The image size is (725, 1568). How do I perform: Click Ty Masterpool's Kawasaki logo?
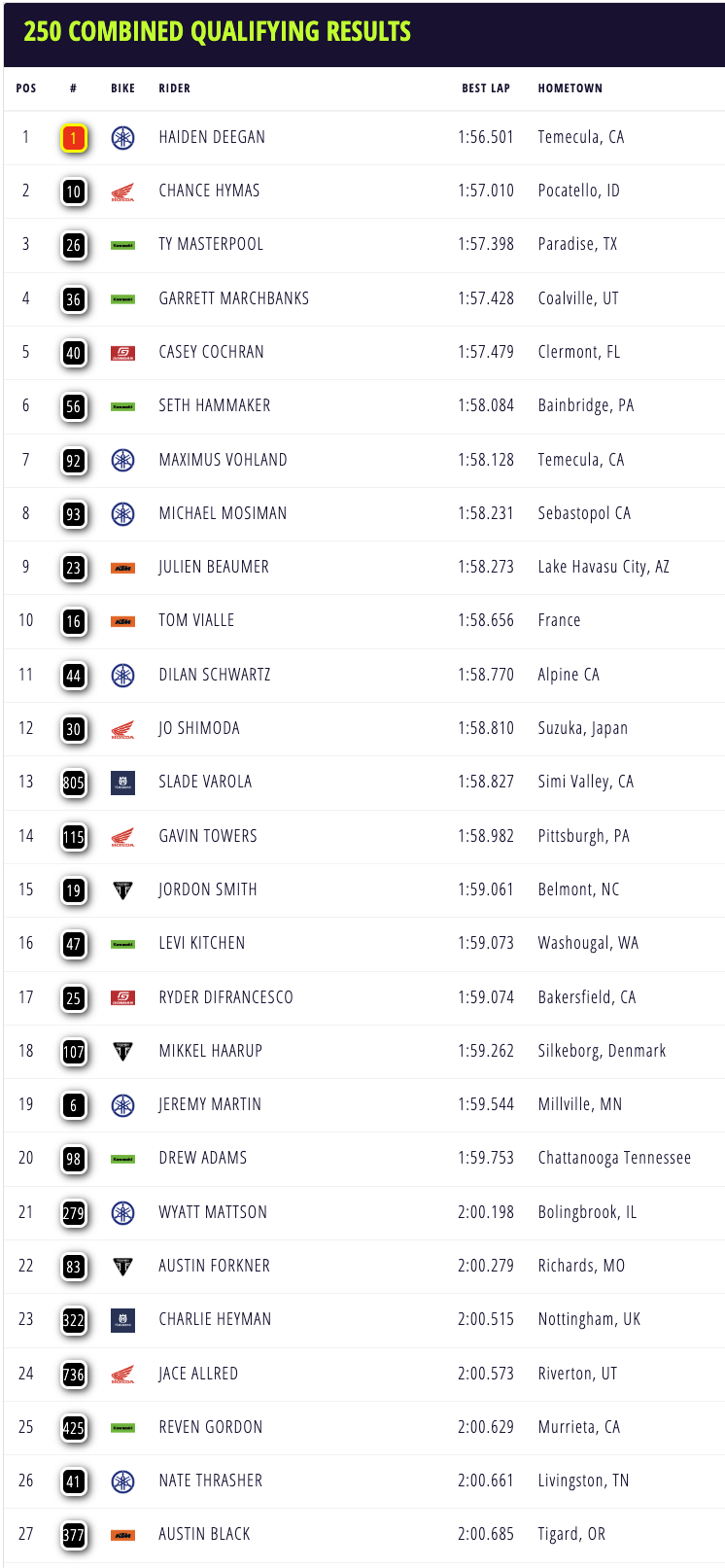(x=122, y=246)
